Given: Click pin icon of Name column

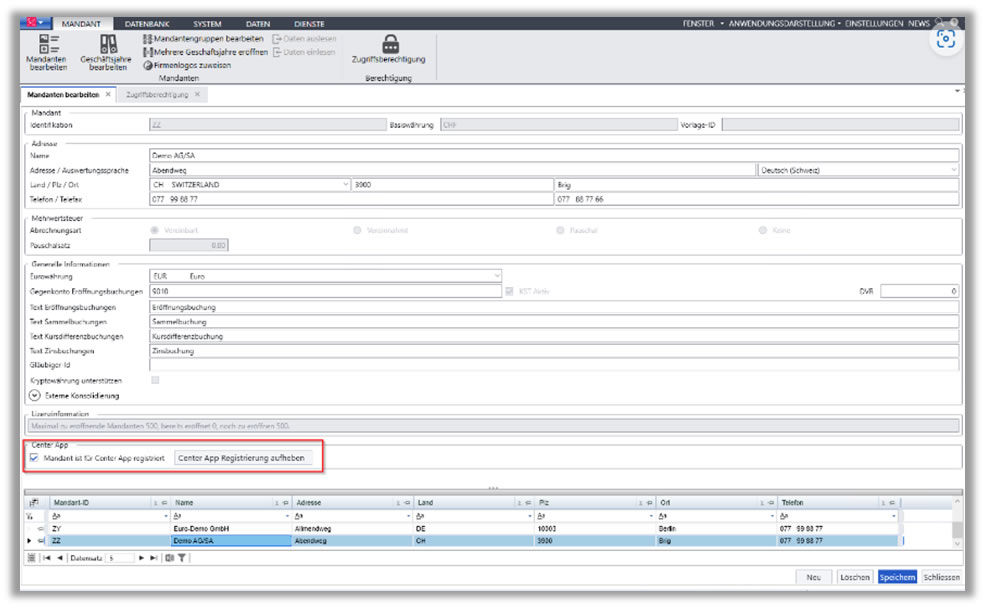Looking at the screenshot, I should tap(286, 503).
